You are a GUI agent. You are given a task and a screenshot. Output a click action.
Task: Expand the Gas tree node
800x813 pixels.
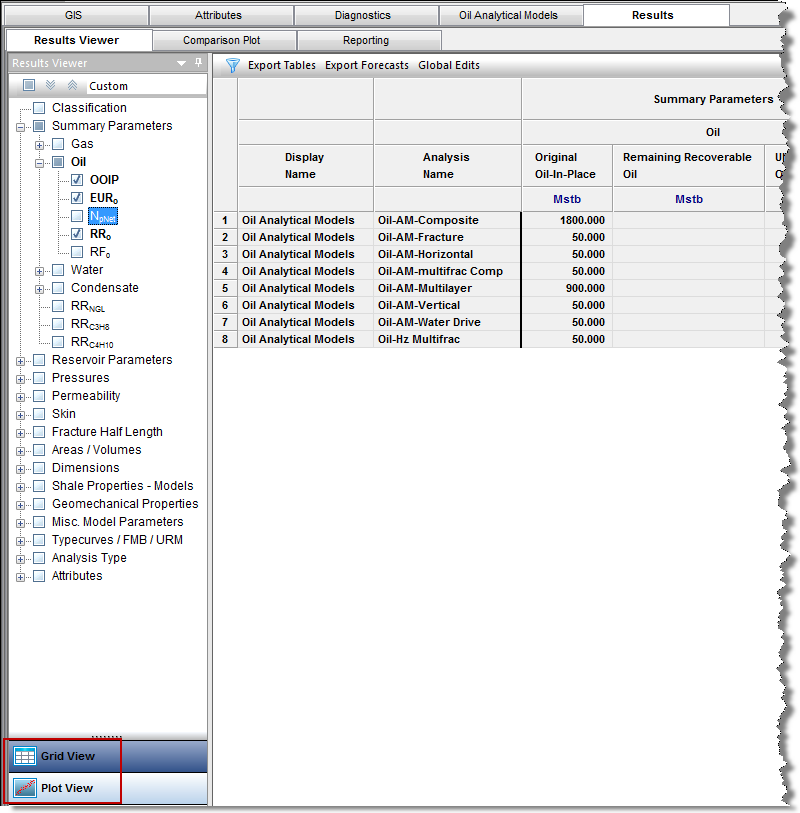point(40,144)
